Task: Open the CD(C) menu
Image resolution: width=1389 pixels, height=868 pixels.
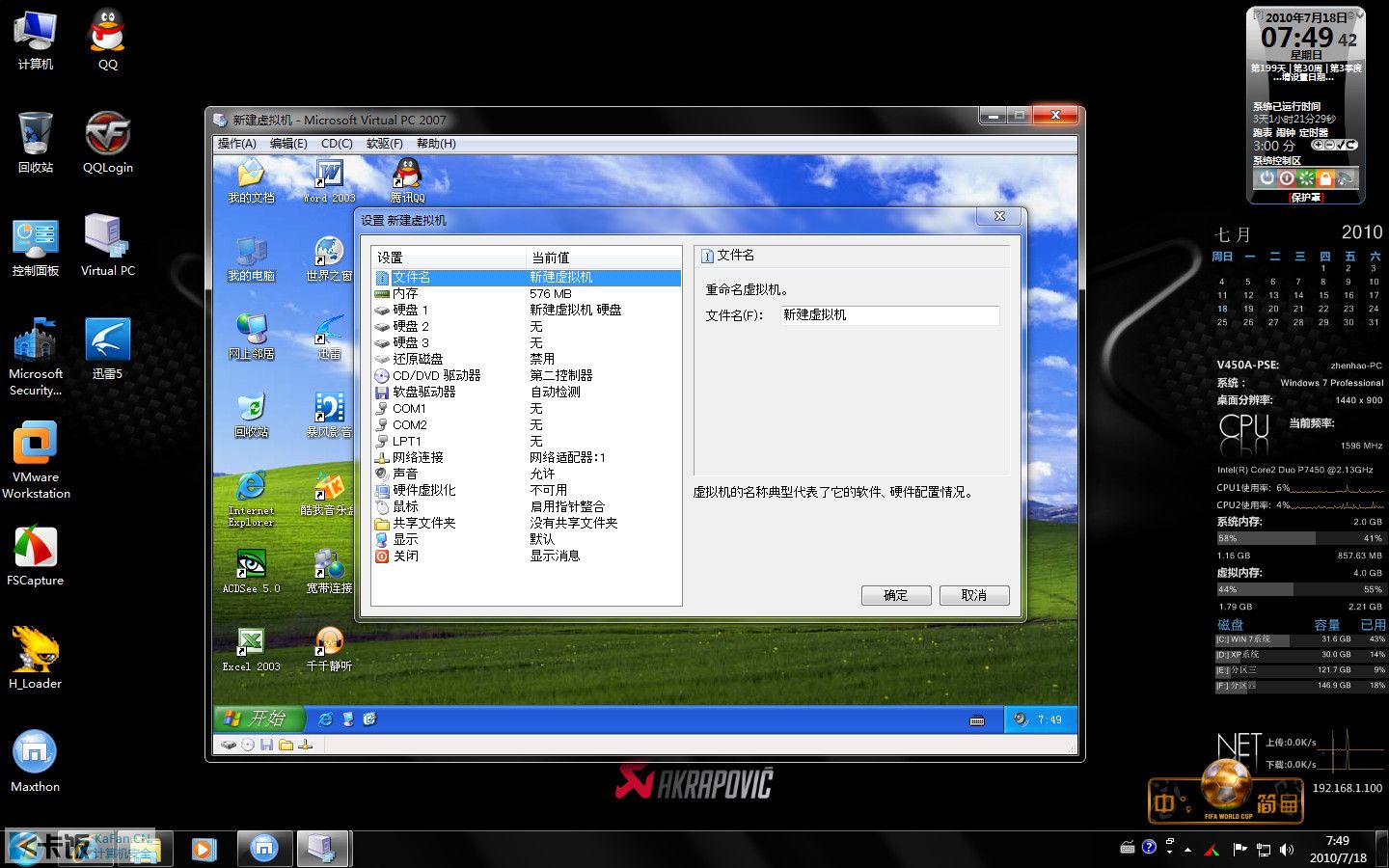Action: [337, 144]
